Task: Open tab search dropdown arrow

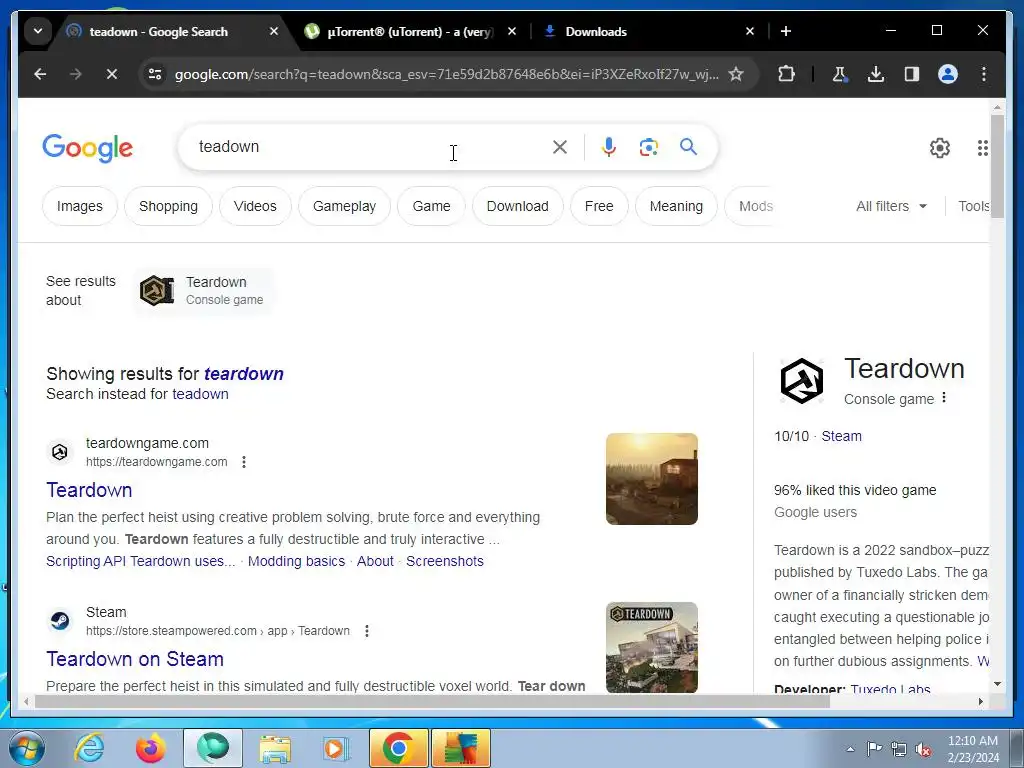Action: point(38,31)
